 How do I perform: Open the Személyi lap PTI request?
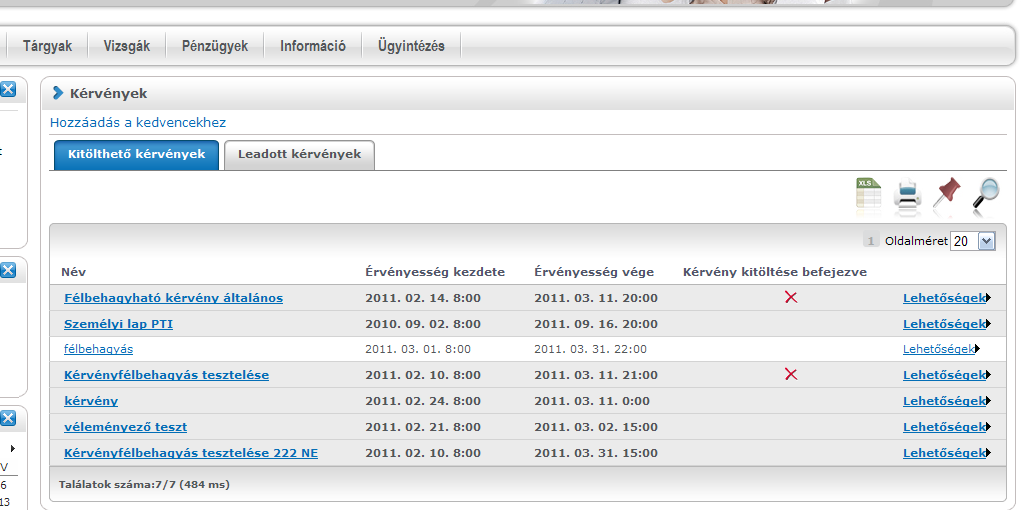[x=119, y=324]
